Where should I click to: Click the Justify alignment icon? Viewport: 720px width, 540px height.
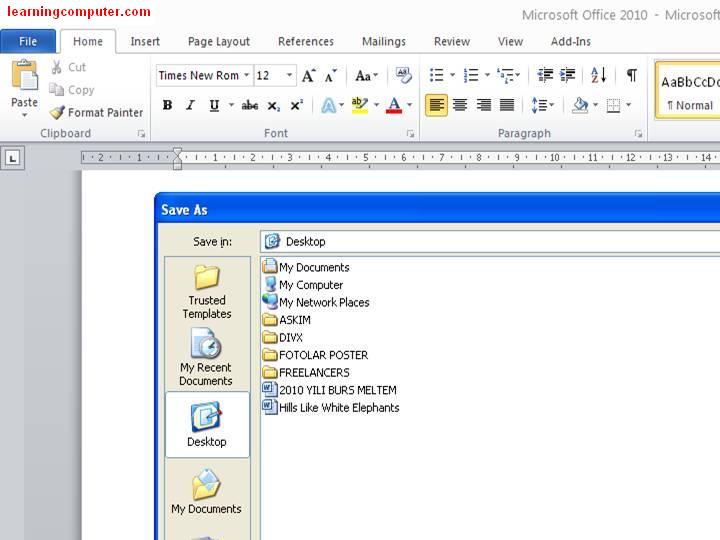point(507,105)
